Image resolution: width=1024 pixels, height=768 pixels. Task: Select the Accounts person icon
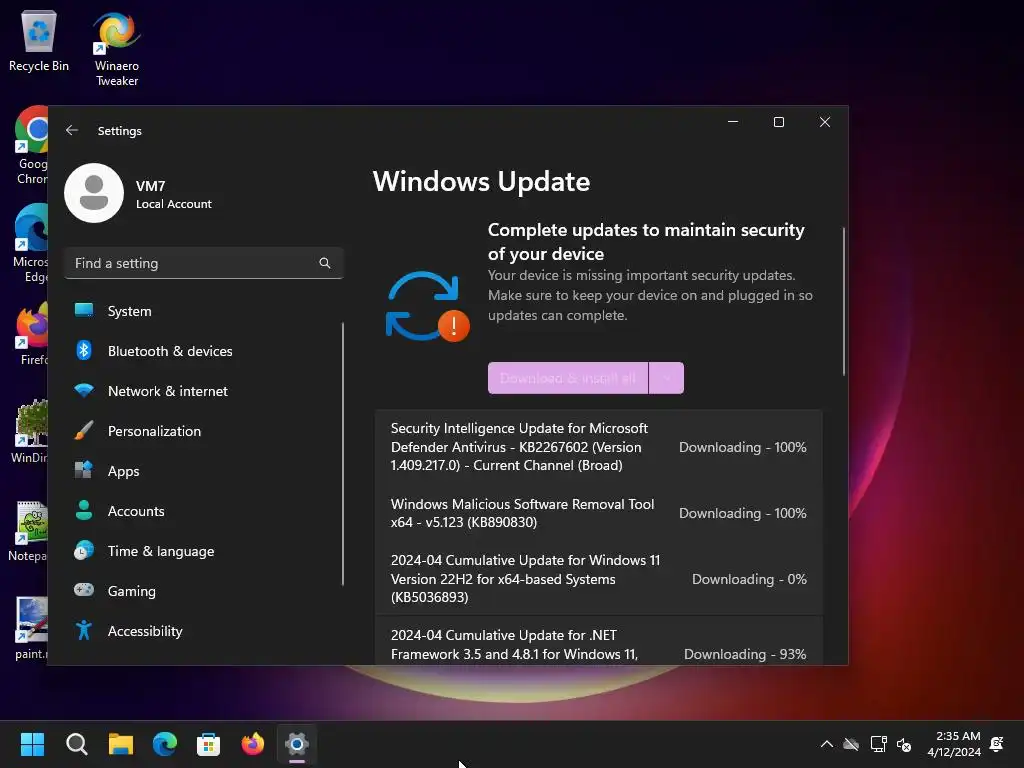tap(84, 511)
